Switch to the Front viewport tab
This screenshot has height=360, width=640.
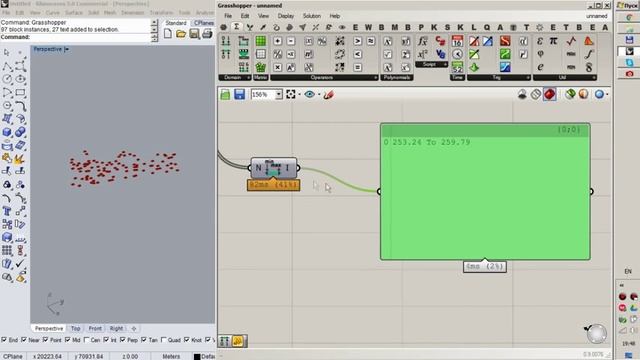click(x=95, y=328)
